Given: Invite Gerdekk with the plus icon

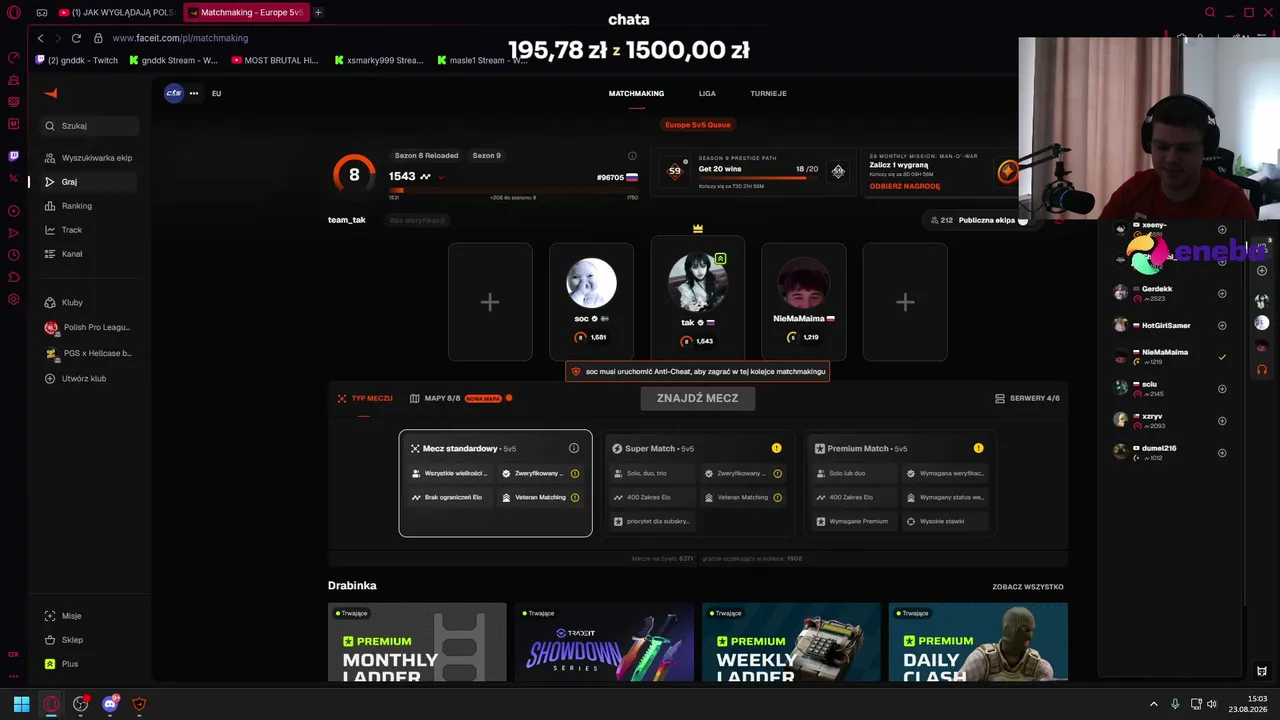Looking at the screenshot, I should [x=1222, y=293].
